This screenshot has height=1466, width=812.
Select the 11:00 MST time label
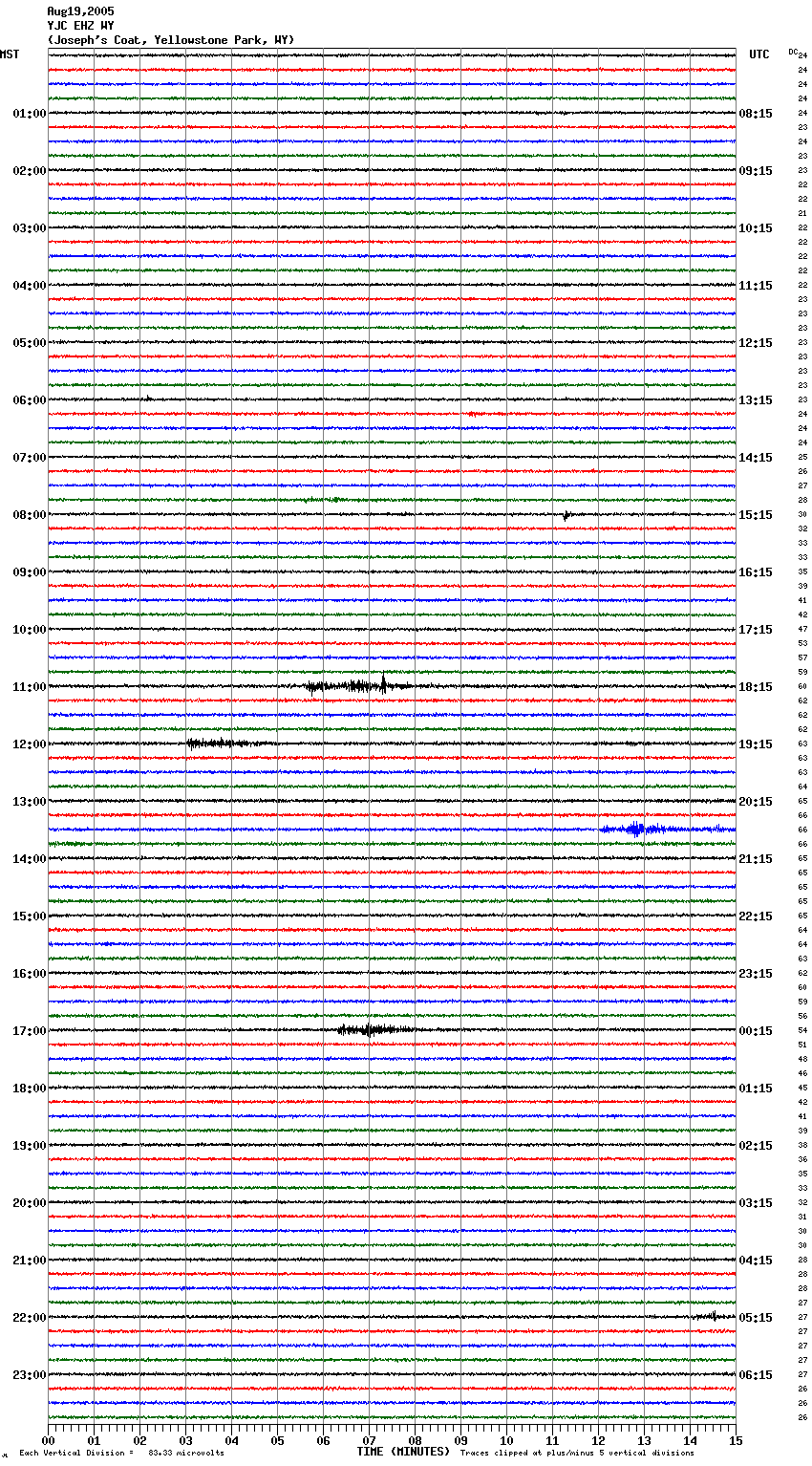click(29, 687)
